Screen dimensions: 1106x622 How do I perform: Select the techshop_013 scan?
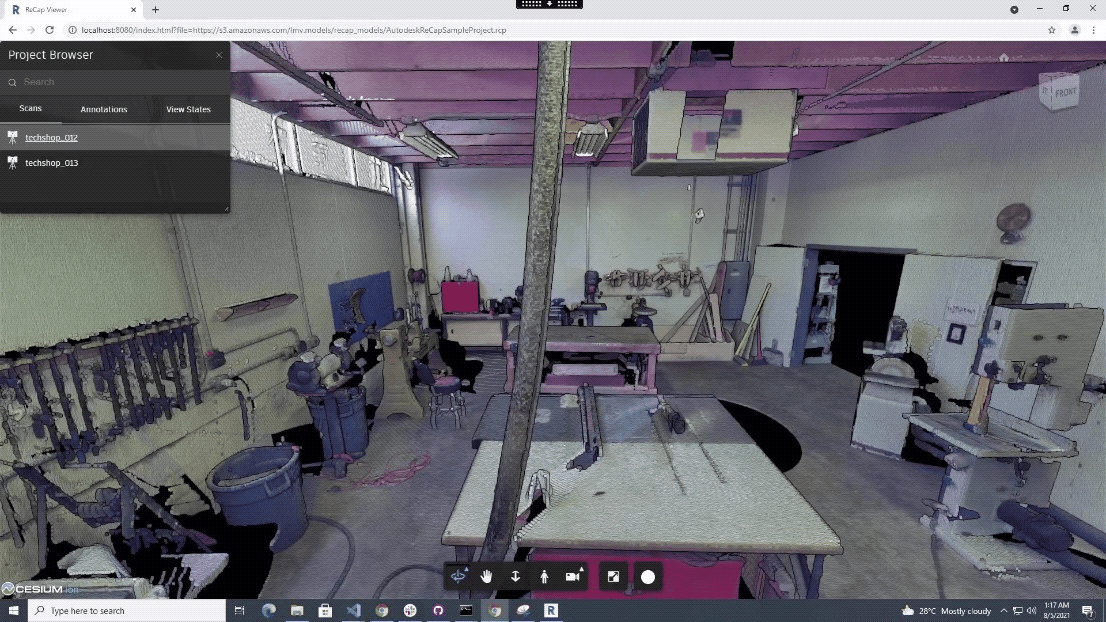(51, 162)
